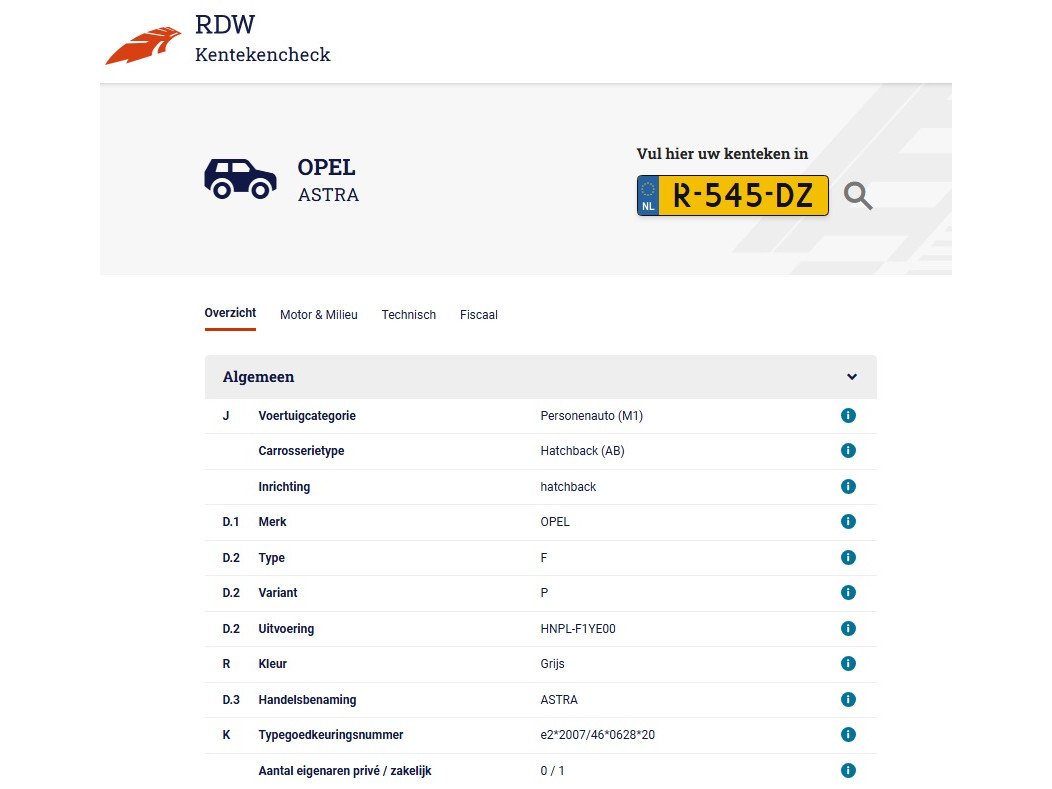This screenshot has height=789, width=1052.
Task: Click the RDW orange logo
Action: pyautogui.click(x=143, y=46)
